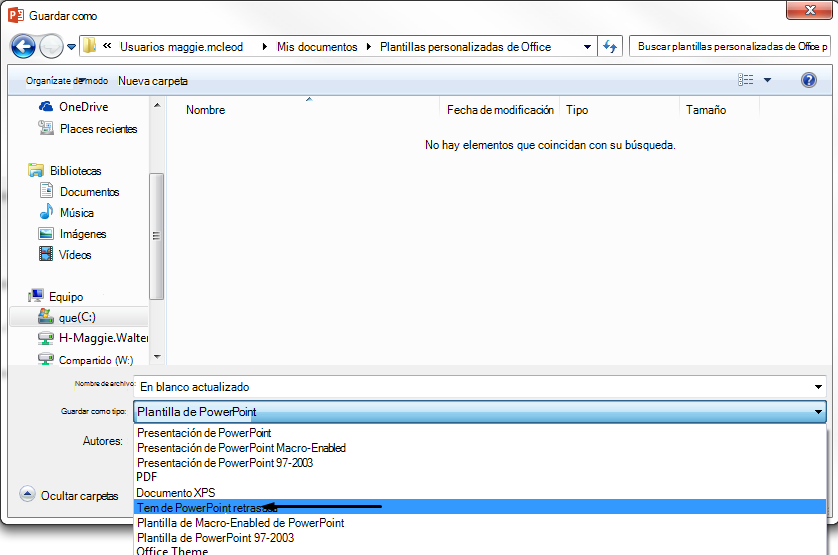This screenshot has height=555, width=838.
Task: Click navigation pane scroll up arrow
Action: (x=157, y=105)
